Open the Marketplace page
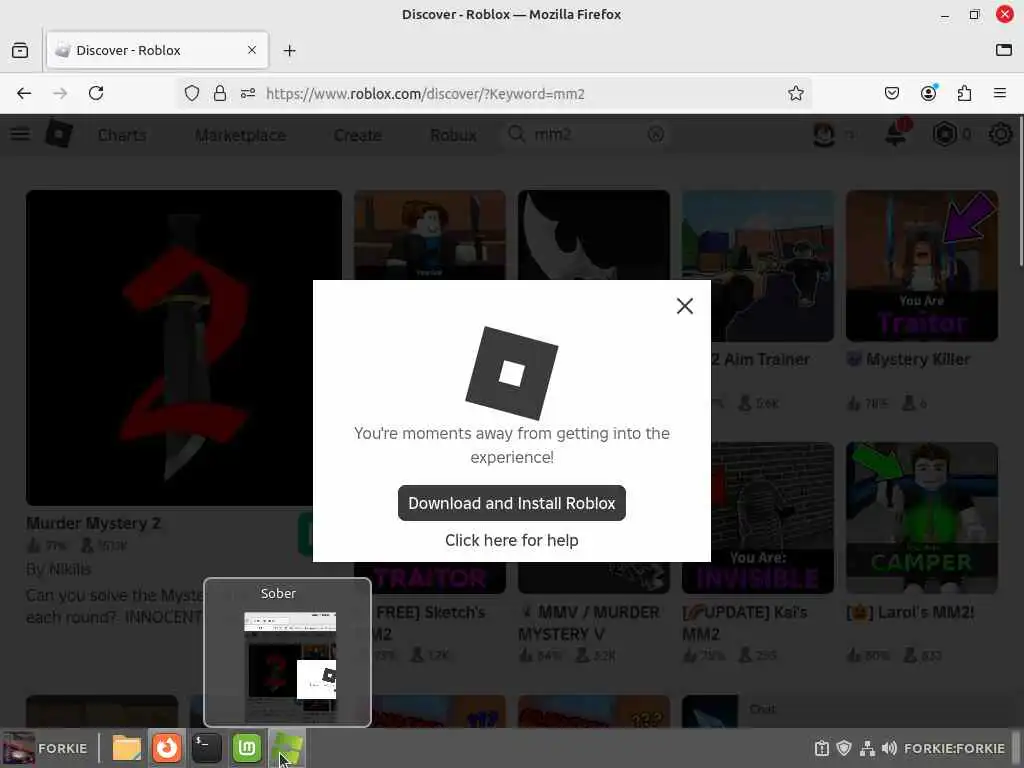This screenshot has width=1024, height=768. pos(240,135)
